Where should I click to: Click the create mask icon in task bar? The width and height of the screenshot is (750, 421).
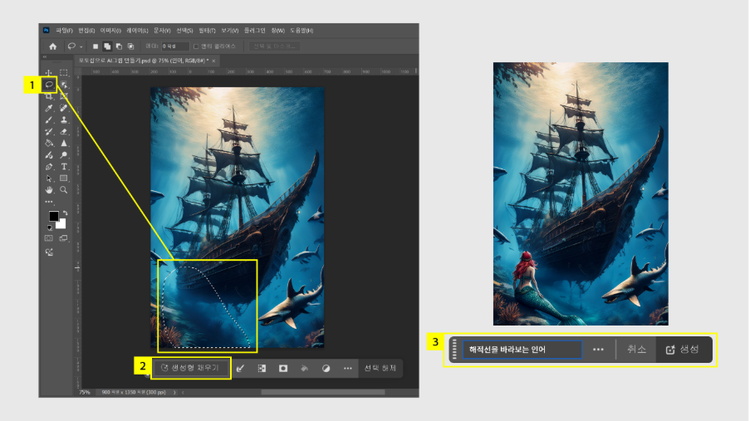pos(283,368)
